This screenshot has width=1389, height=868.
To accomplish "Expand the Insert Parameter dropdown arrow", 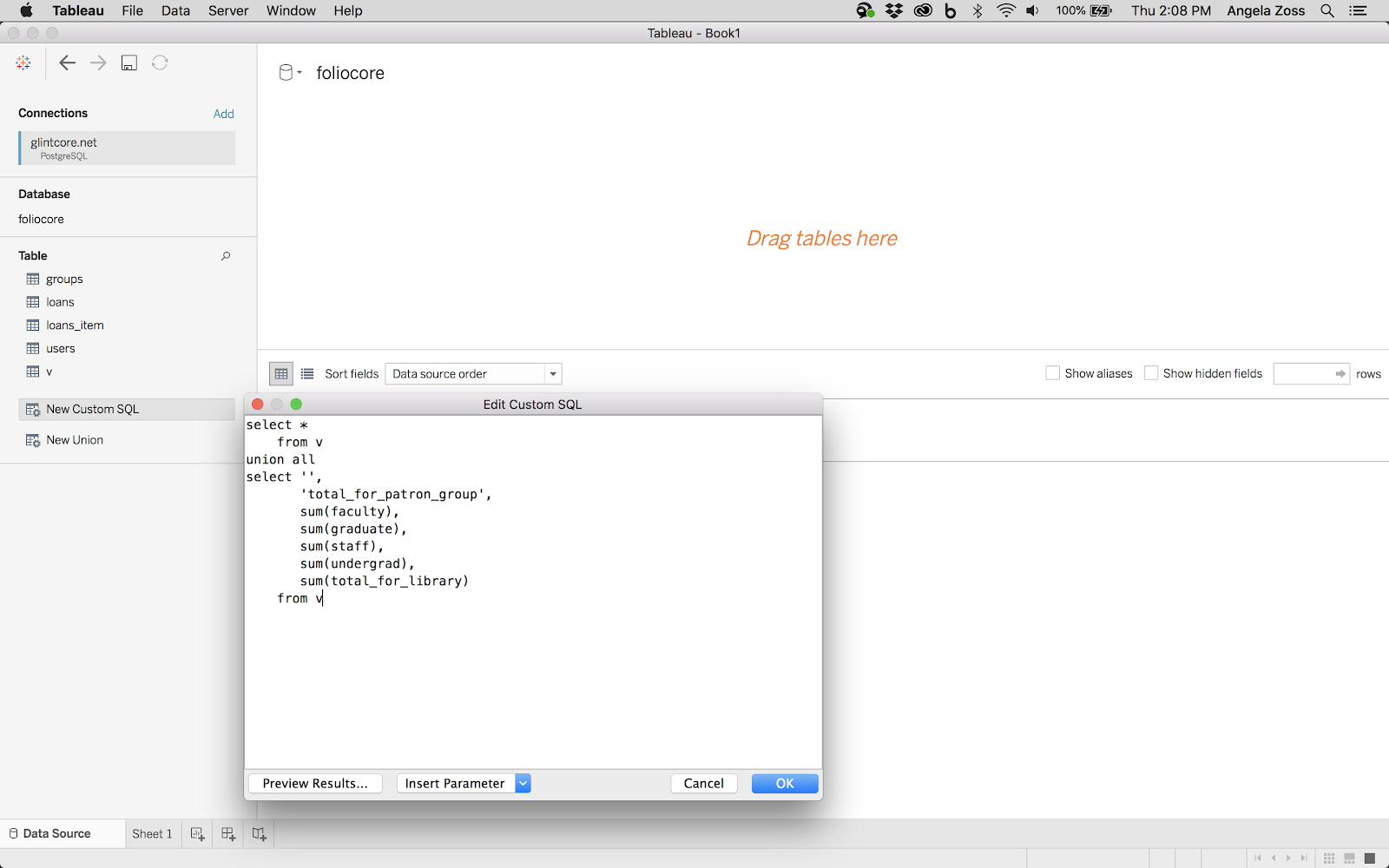I will pyautogui.click(x=523, y=784).
